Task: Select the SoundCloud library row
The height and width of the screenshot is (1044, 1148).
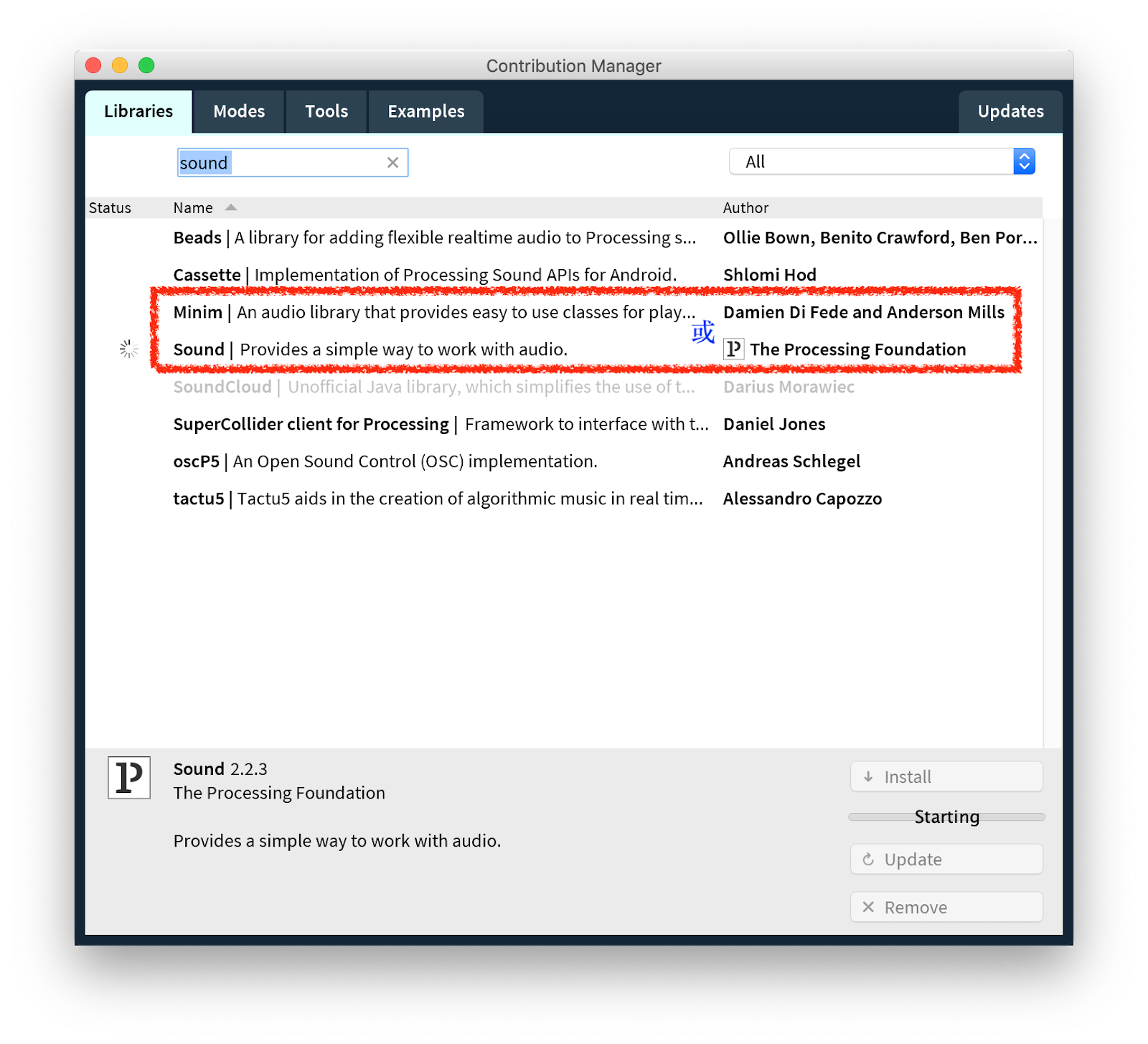Action: click(x=563, y=387)
